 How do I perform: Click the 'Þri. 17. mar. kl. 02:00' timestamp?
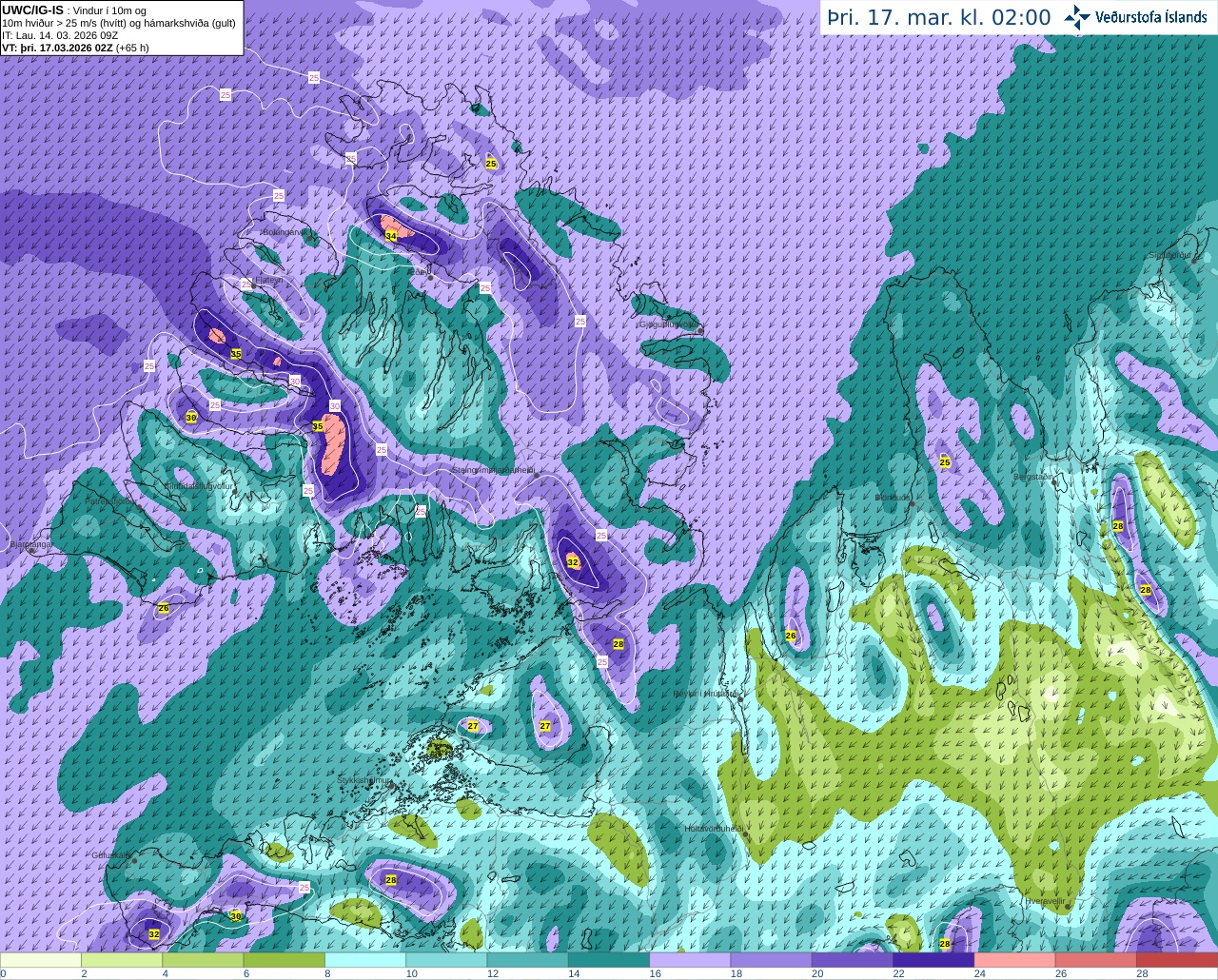938,18
